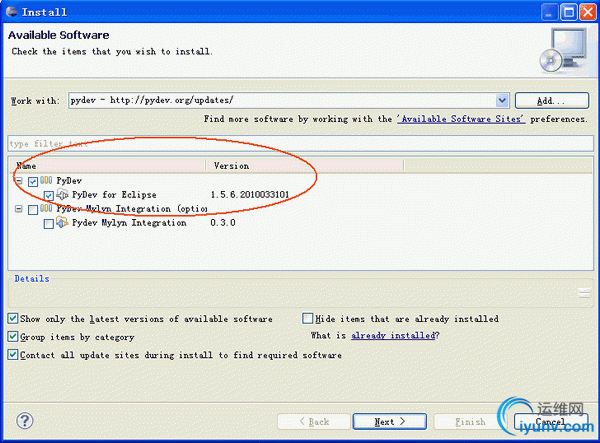Viewport: 600px width, 443px height.
Task: Minimize the Install window
Action: 549,12
